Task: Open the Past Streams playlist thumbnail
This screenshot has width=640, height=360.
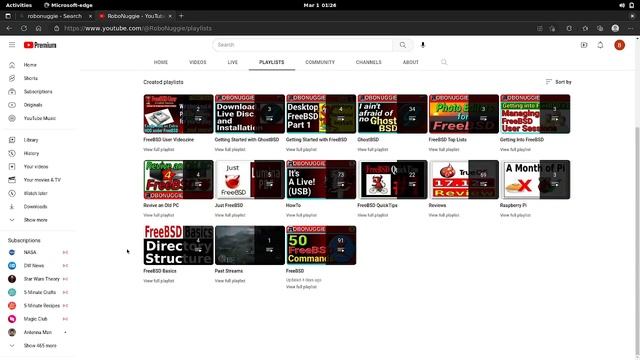Action: click(250, 245)
